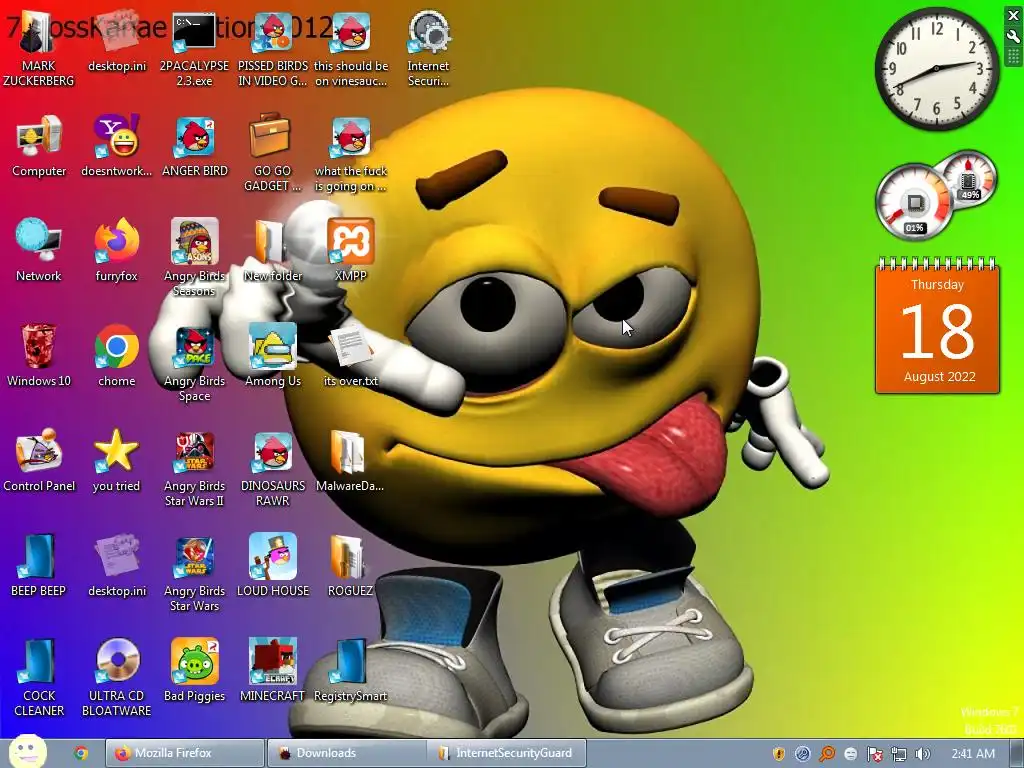1024x768 pixels.
Task: Open the network tray icon
Action: pos(899,754)
